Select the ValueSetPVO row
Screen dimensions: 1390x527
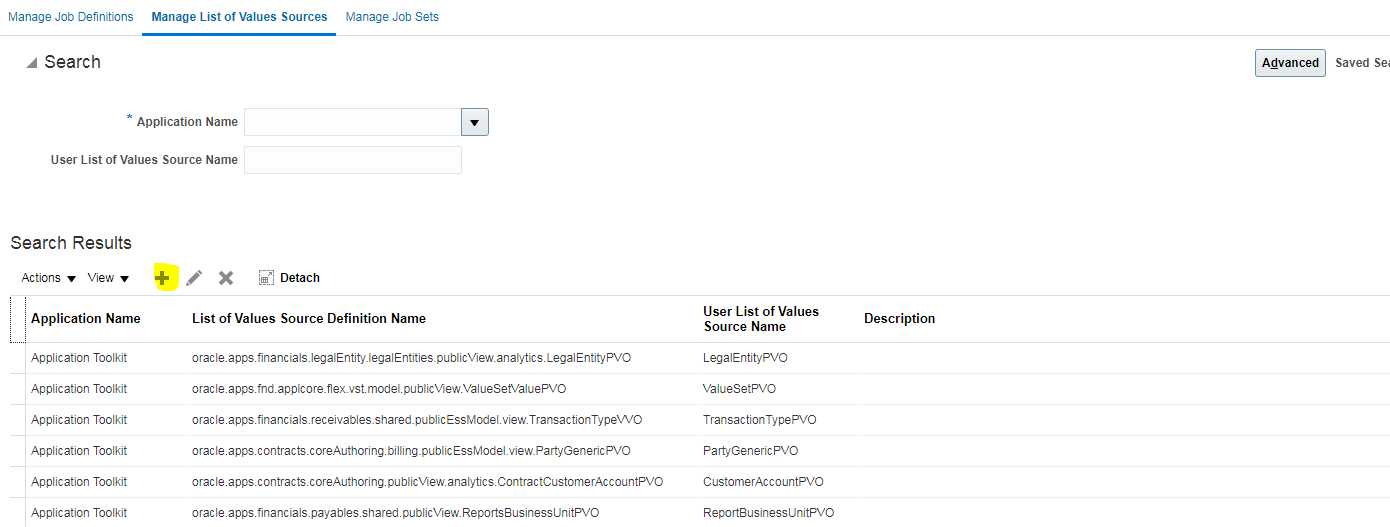click(739, 389)
